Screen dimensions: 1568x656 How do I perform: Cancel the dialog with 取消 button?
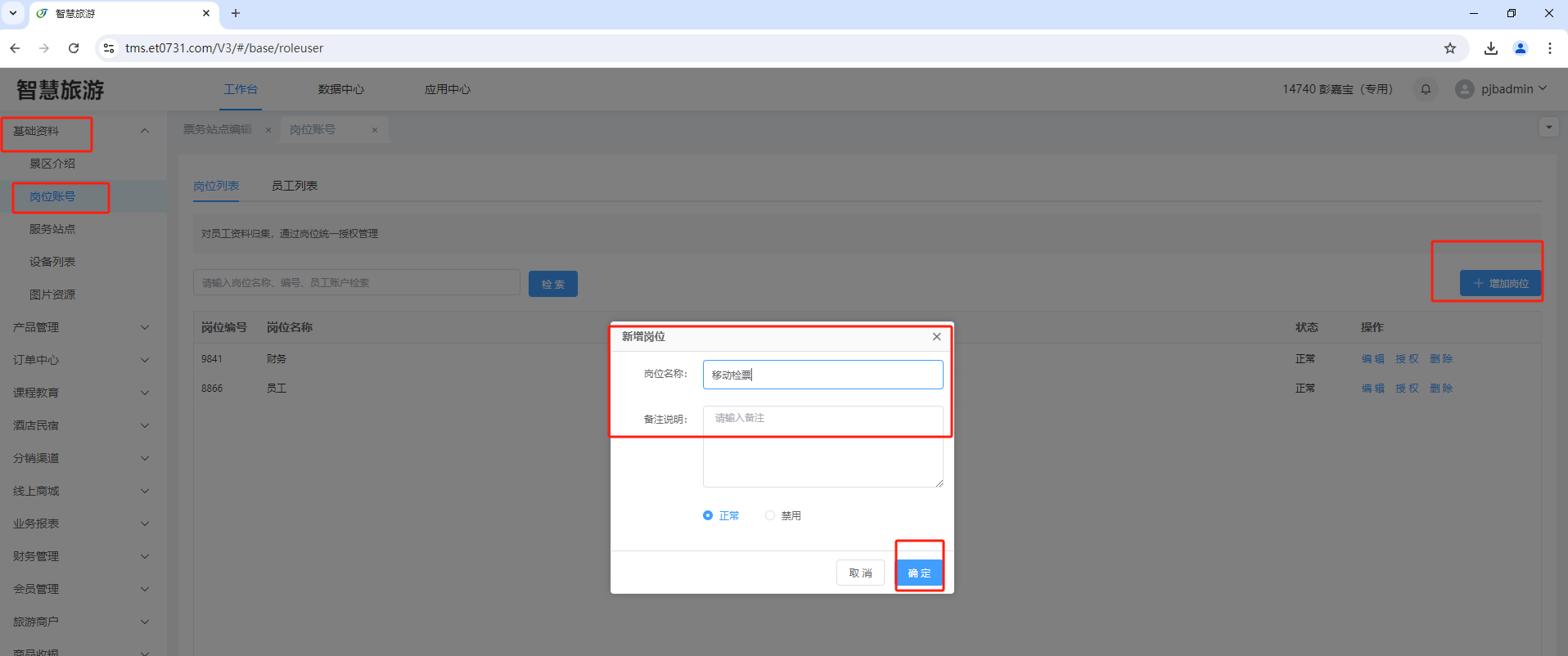(860, 573)
